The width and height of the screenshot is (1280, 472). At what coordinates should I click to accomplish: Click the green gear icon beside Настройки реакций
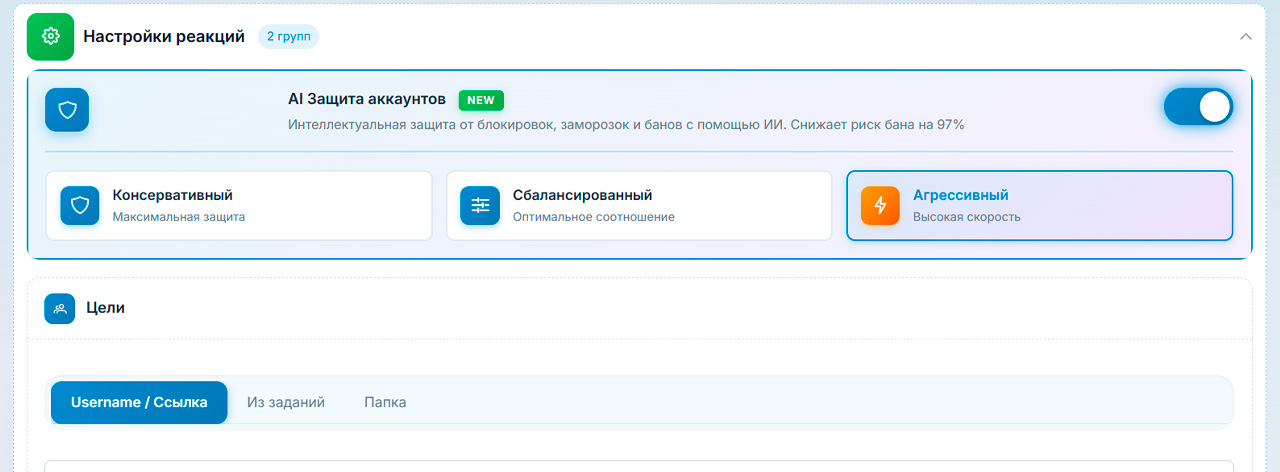click(50, 37)
